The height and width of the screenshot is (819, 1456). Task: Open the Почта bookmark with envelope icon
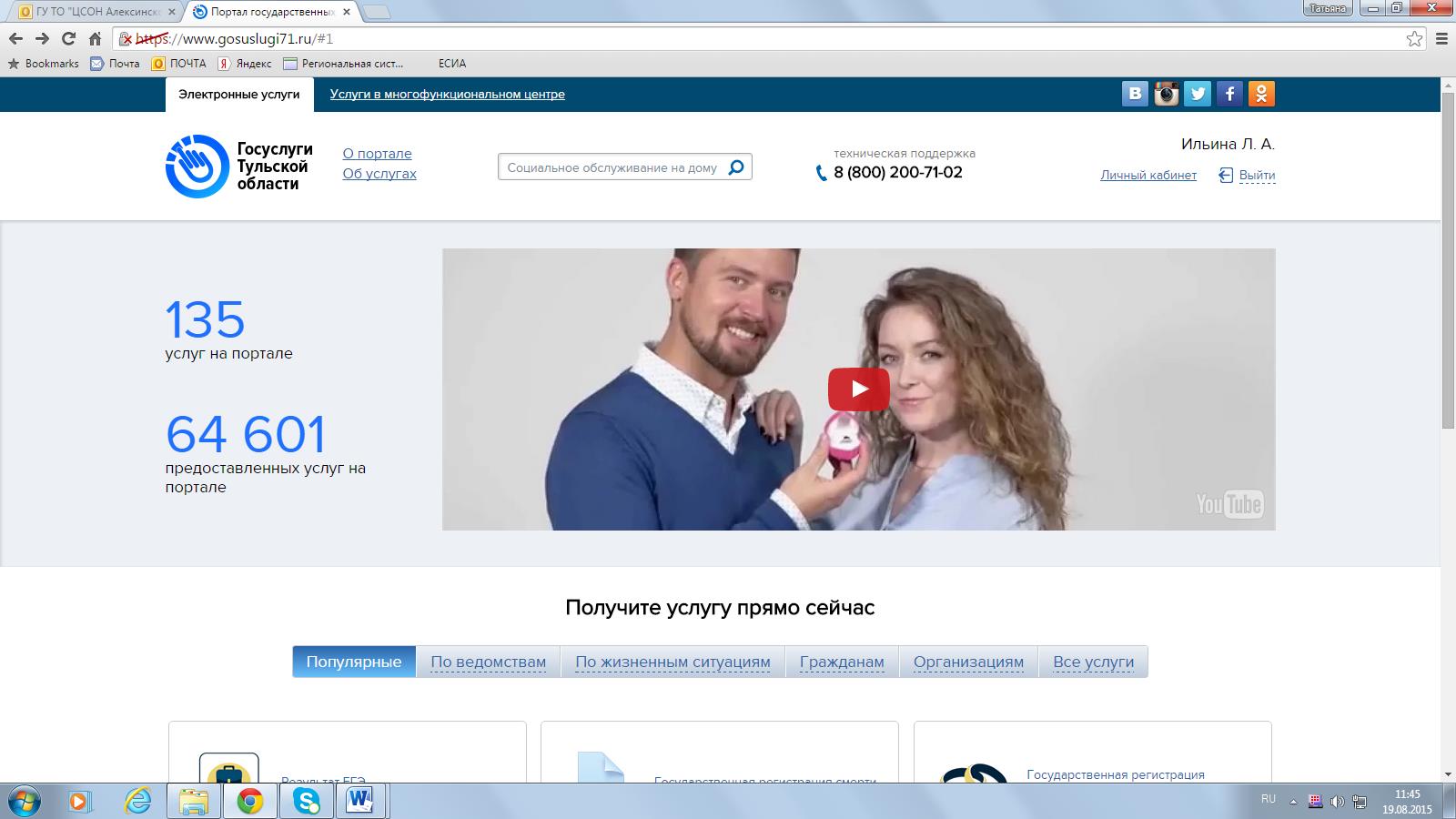[115, 64]
